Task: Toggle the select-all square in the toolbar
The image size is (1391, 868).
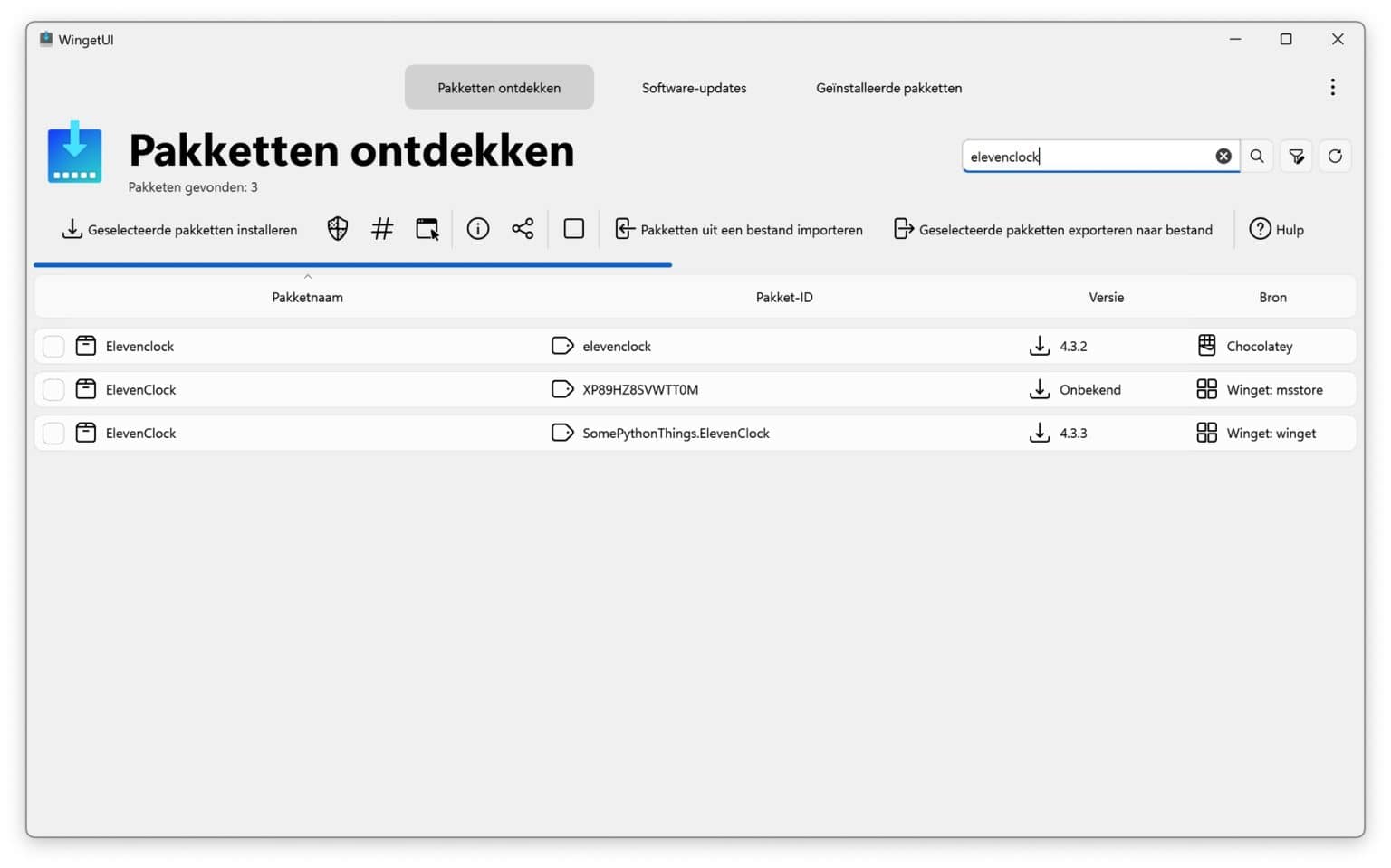Action: pyautogui.click(x=573, y=228)
